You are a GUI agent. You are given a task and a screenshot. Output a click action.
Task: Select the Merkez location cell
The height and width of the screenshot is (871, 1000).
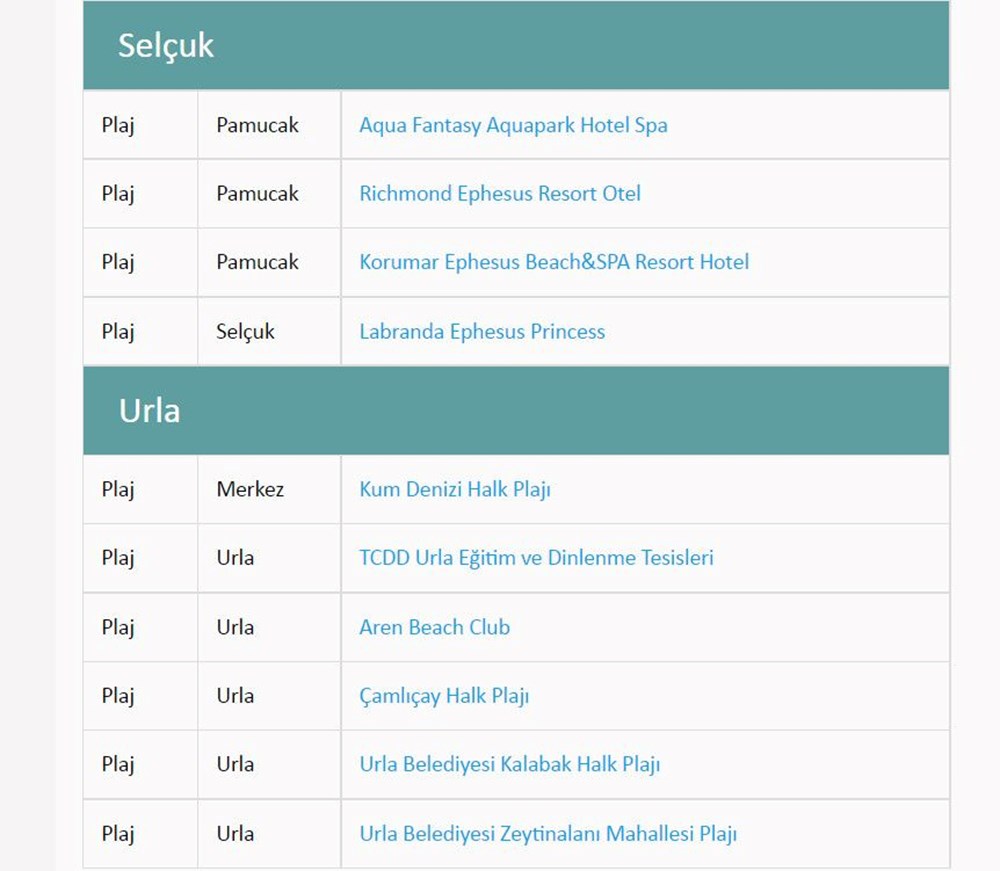tap(250, 489)
